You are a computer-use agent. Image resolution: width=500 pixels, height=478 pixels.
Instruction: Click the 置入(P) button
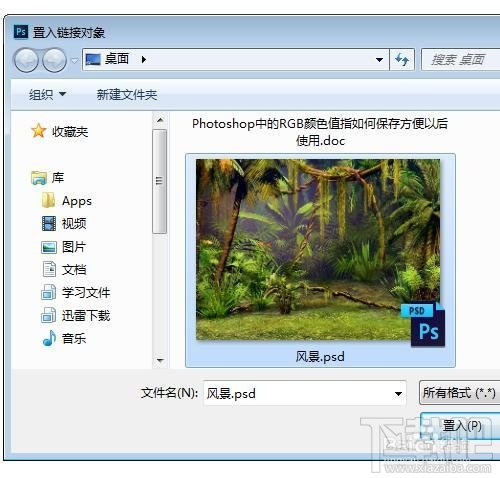[461, 426]
